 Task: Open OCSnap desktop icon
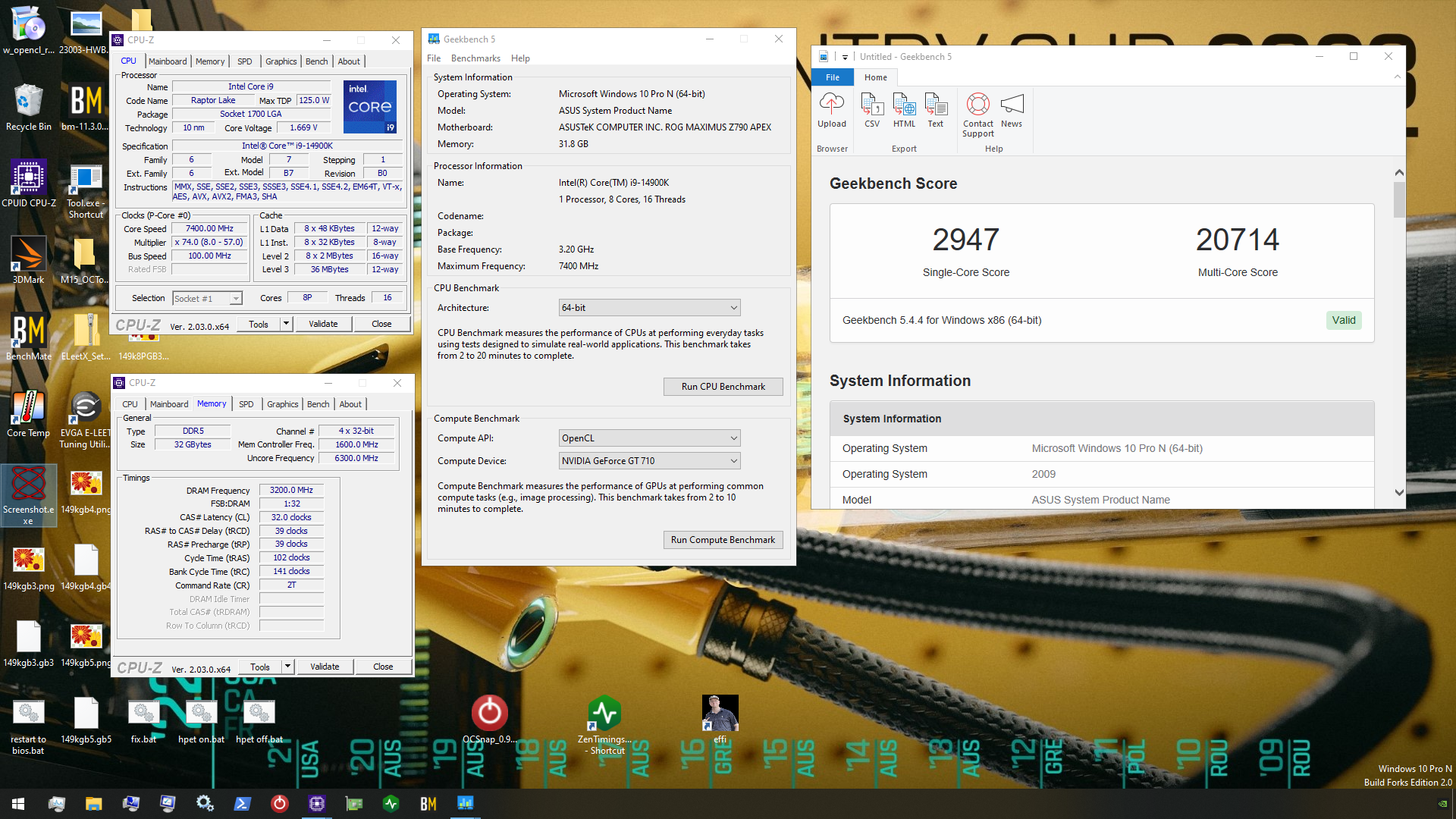coord(489,720)
